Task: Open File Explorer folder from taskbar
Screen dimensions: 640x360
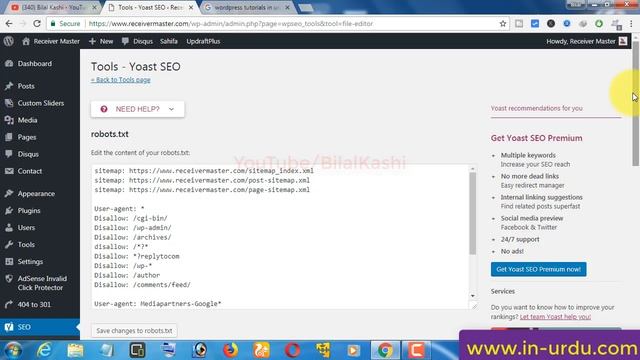Action: 76,350
